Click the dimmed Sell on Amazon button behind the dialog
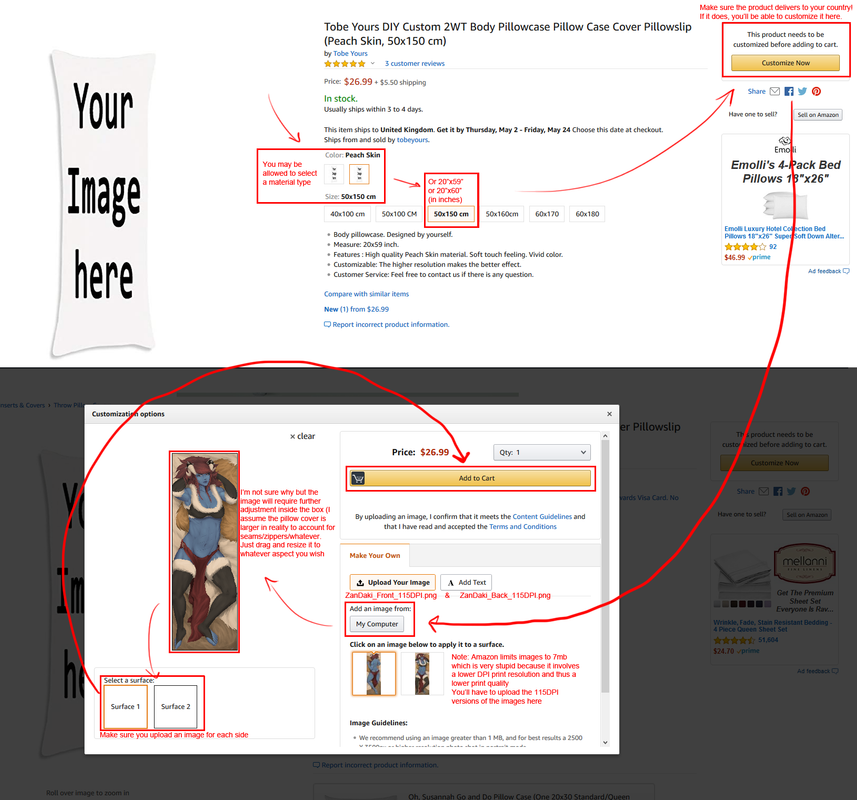The height and width of the screenshot is (800, 857). coord(807,515)
